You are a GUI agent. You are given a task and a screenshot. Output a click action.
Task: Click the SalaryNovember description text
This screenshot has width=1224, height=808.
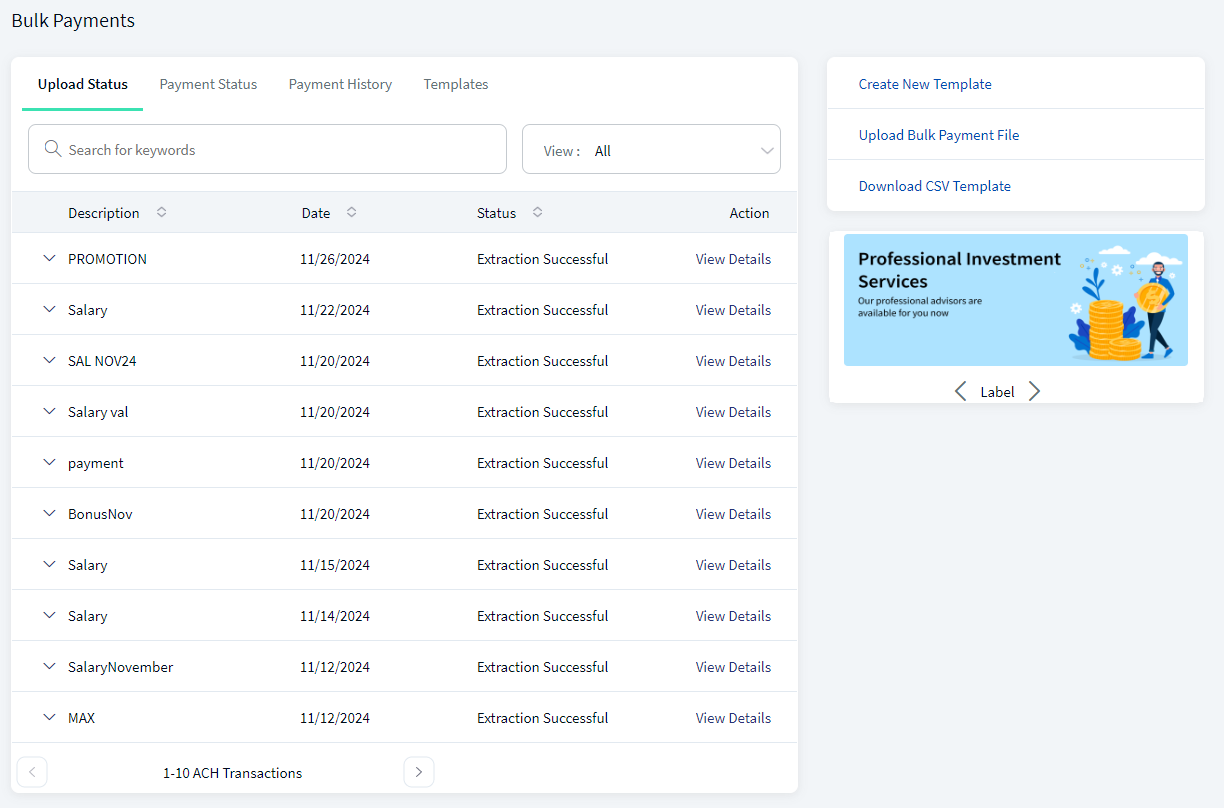pos(120,667)
